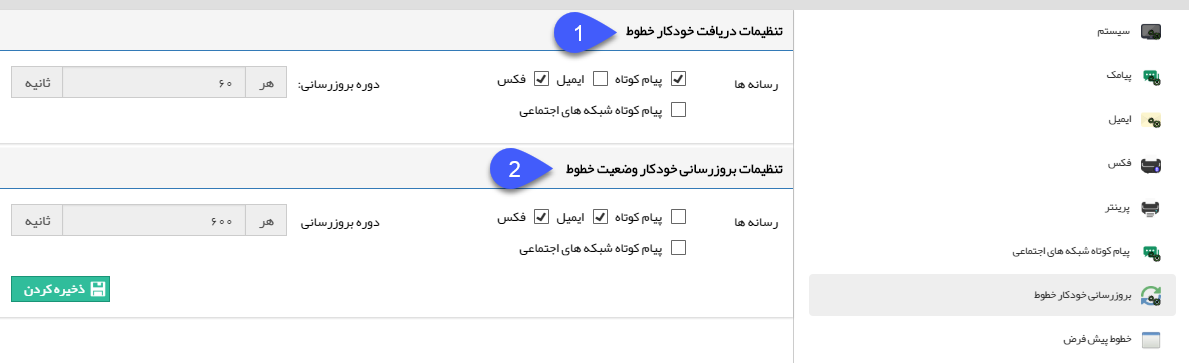
Task: Select the ایمیل (Email) sidebar icon
Action: coord(1151,120)
